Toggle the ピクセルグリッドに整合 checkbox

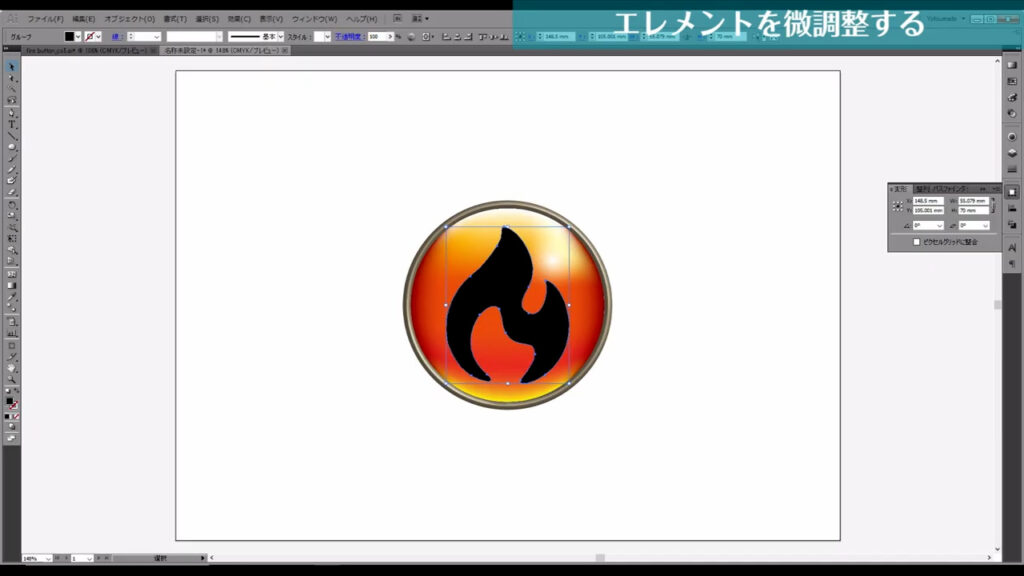pos(916,242)
